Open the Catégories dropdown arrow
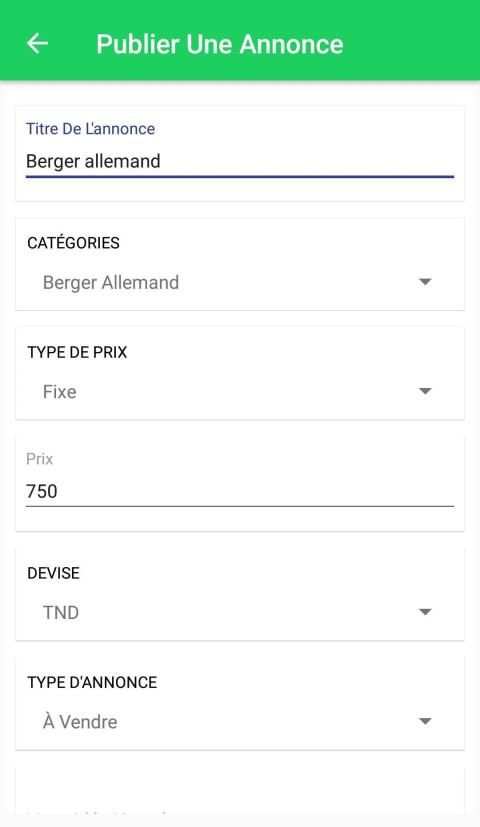Image resolution: width=480 pixels, height=827 pixels. pyautogui.click(x=425, y=282)
